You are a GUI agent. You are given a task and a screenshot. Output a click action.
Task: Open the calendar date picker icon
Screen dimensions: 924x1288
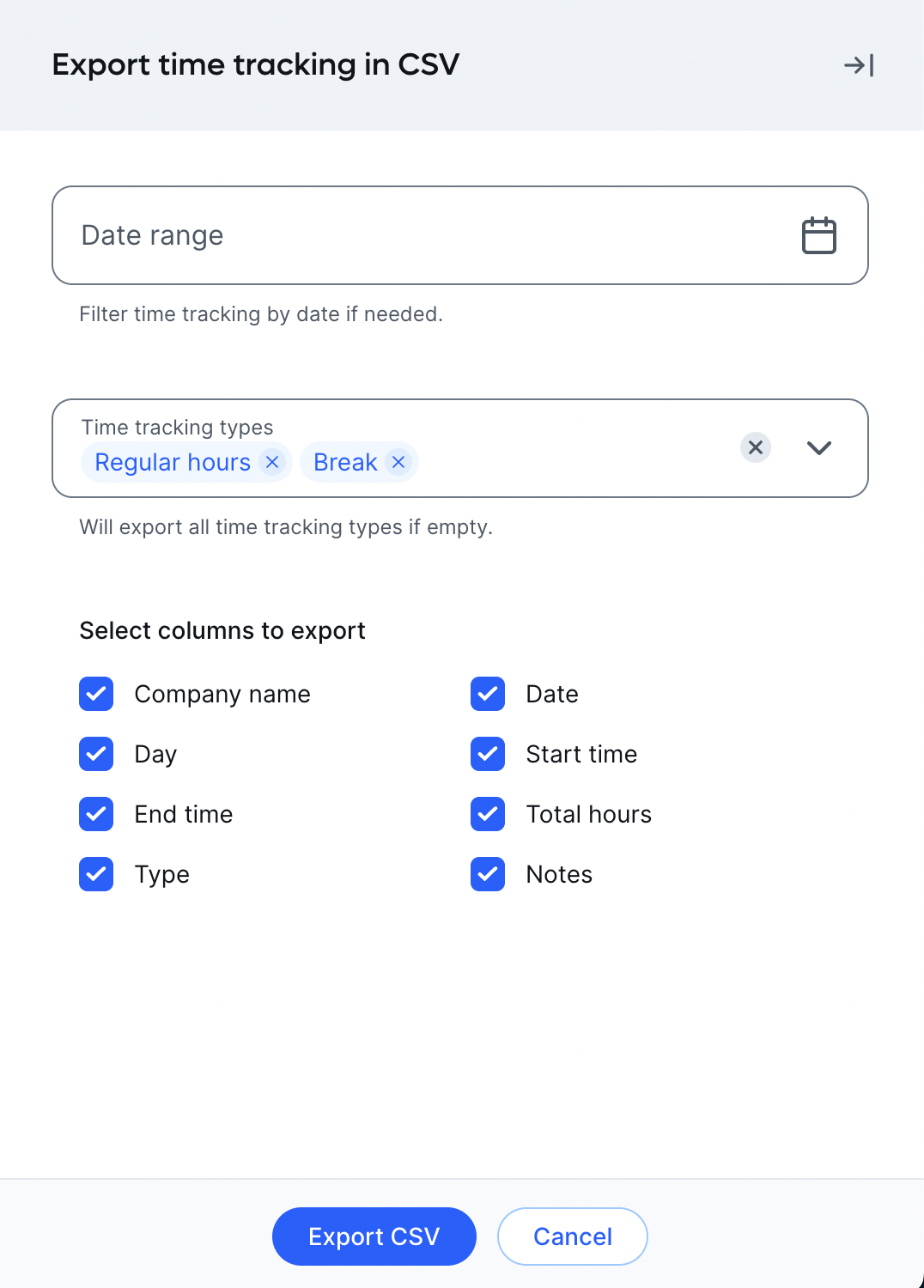819,235
